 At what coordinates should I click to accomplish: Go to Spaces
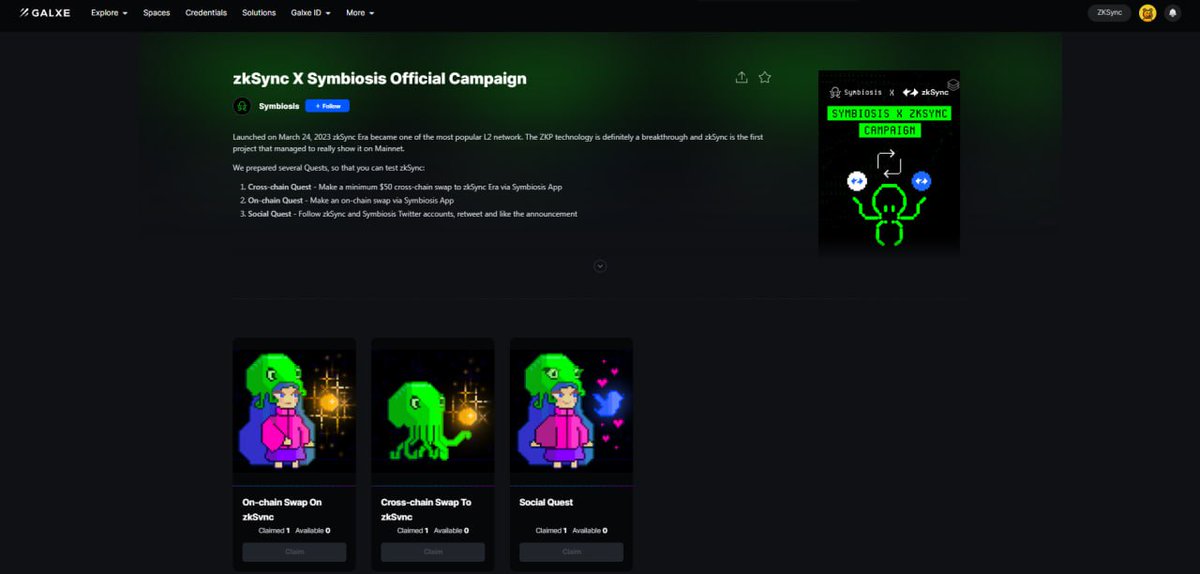[156, 13]
